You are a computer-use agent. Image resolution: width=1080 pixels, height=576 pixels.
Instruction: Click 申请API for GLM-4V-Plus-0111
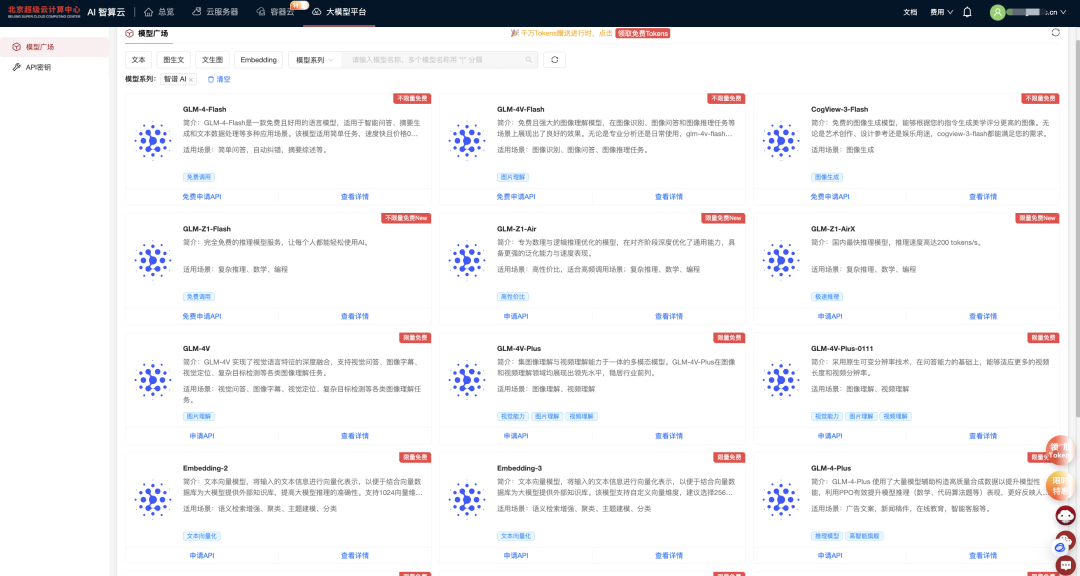click(830, 436)
